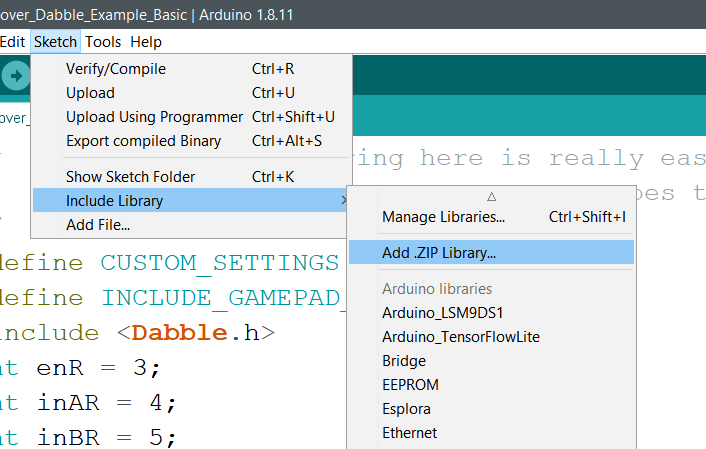Close the open Sketch menu

click(55, 42)
